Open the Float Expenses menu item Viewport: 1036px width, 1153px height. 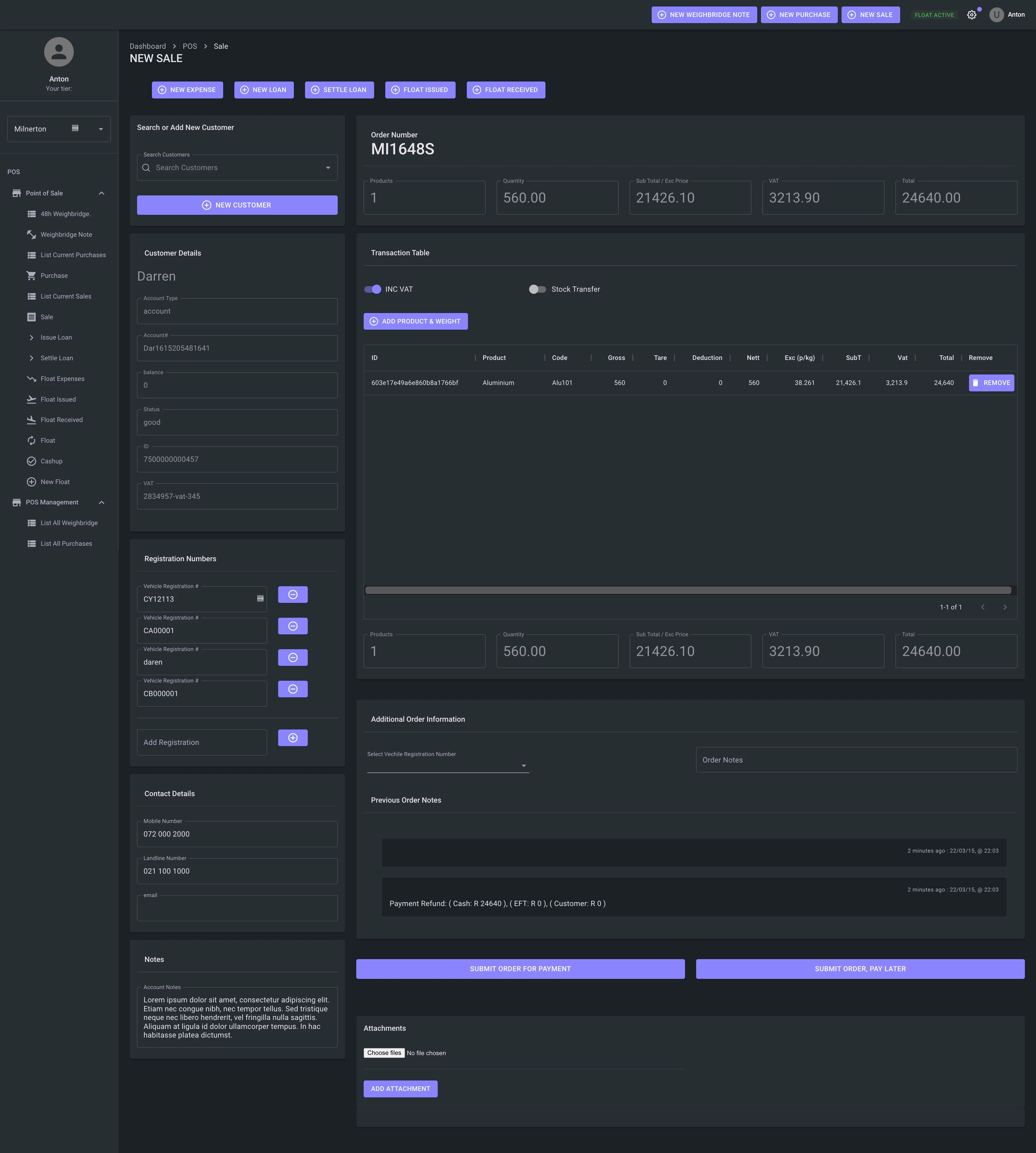click(x=62, y=379)
